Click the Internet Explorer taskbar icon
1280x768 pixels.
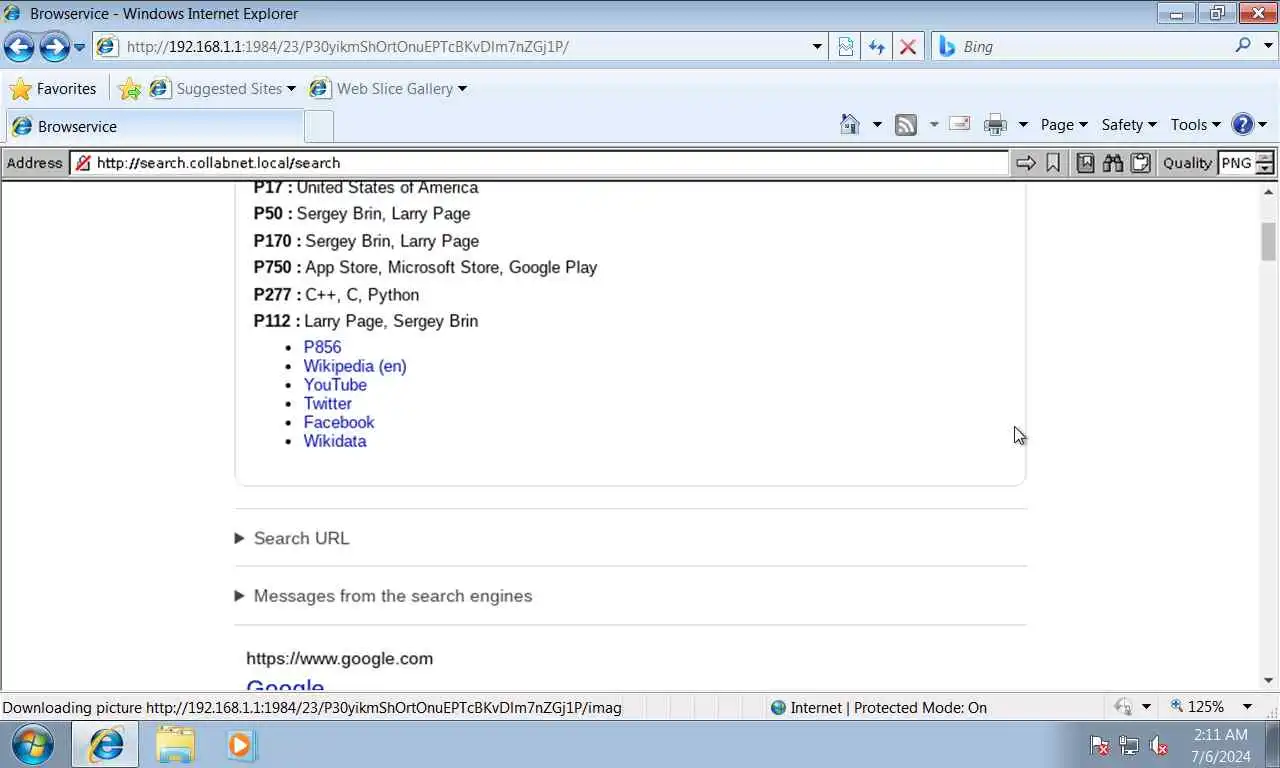[105, 745]
